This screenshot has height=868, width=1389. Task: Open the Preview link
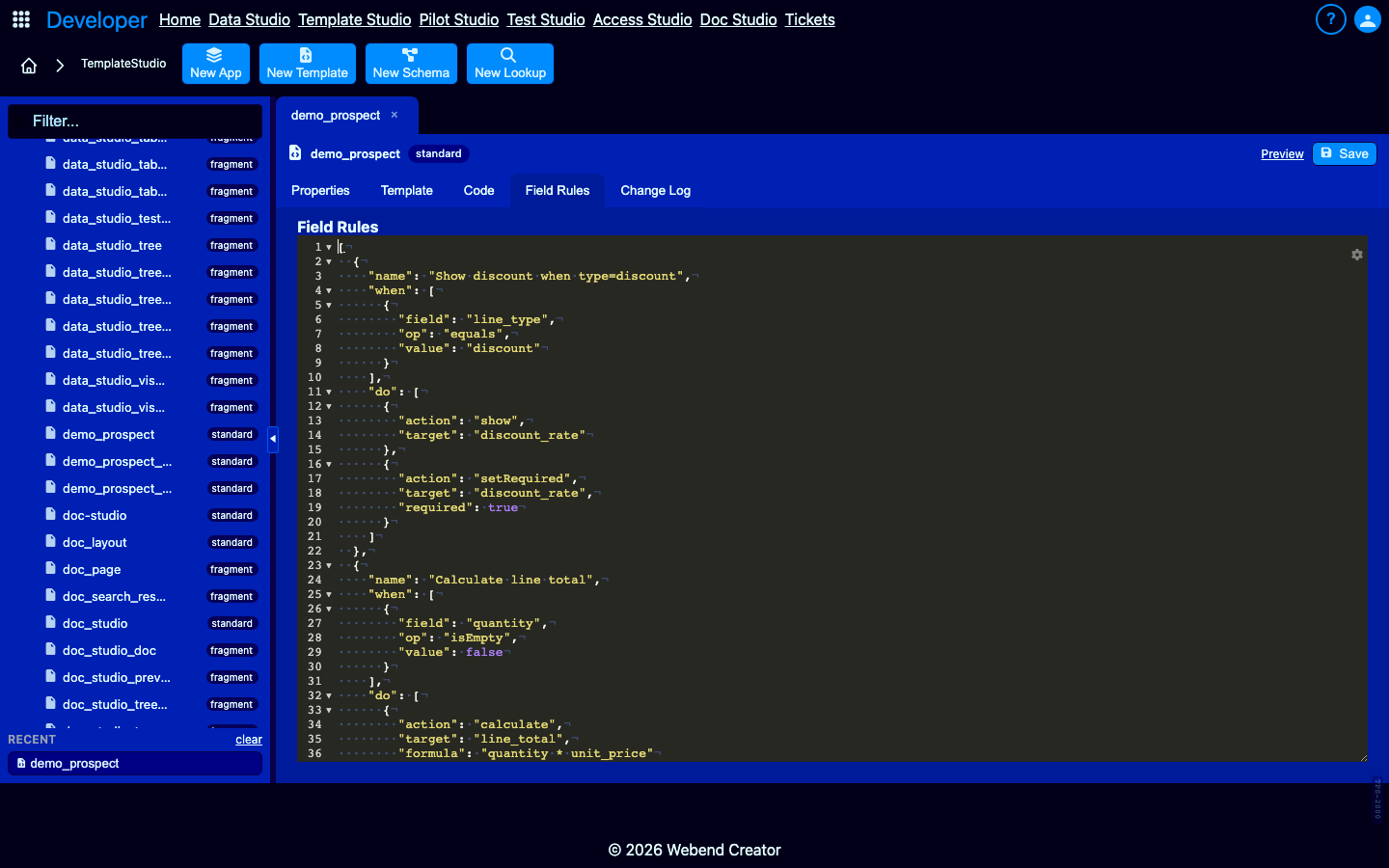pyautogui.click(x=1282, y=154)
